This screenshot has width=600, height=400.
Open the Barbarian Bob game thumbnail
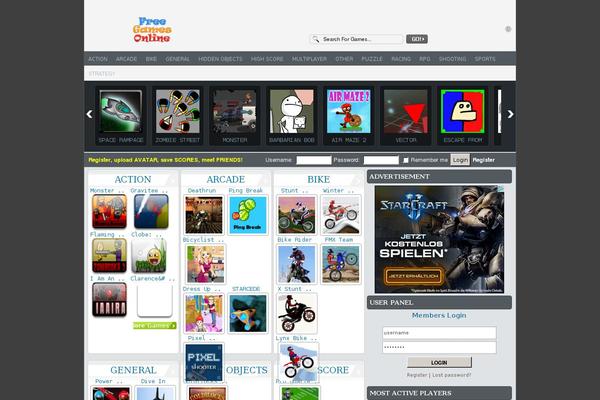(292, 111)
